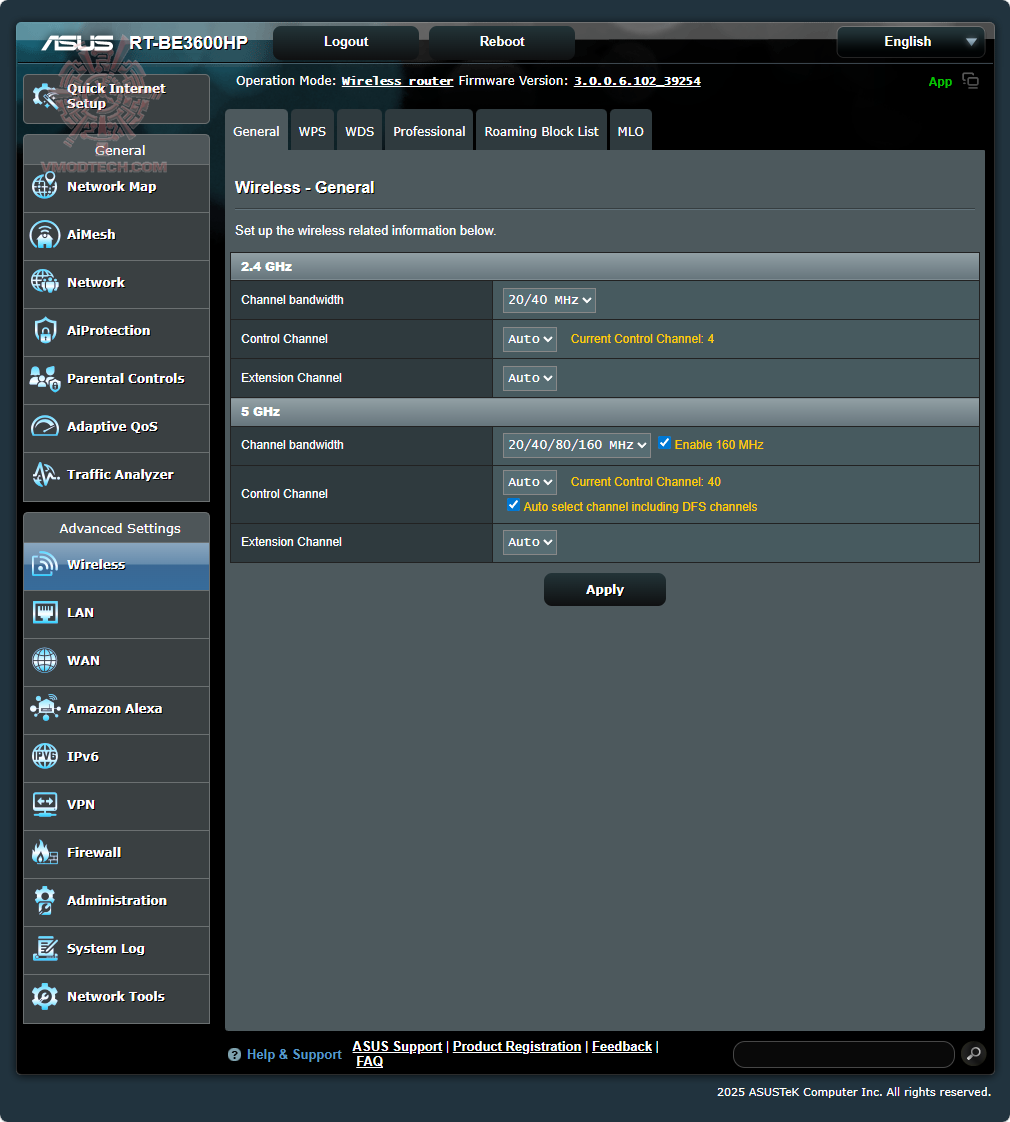Click Current Control Channel: 40 text

646,482
